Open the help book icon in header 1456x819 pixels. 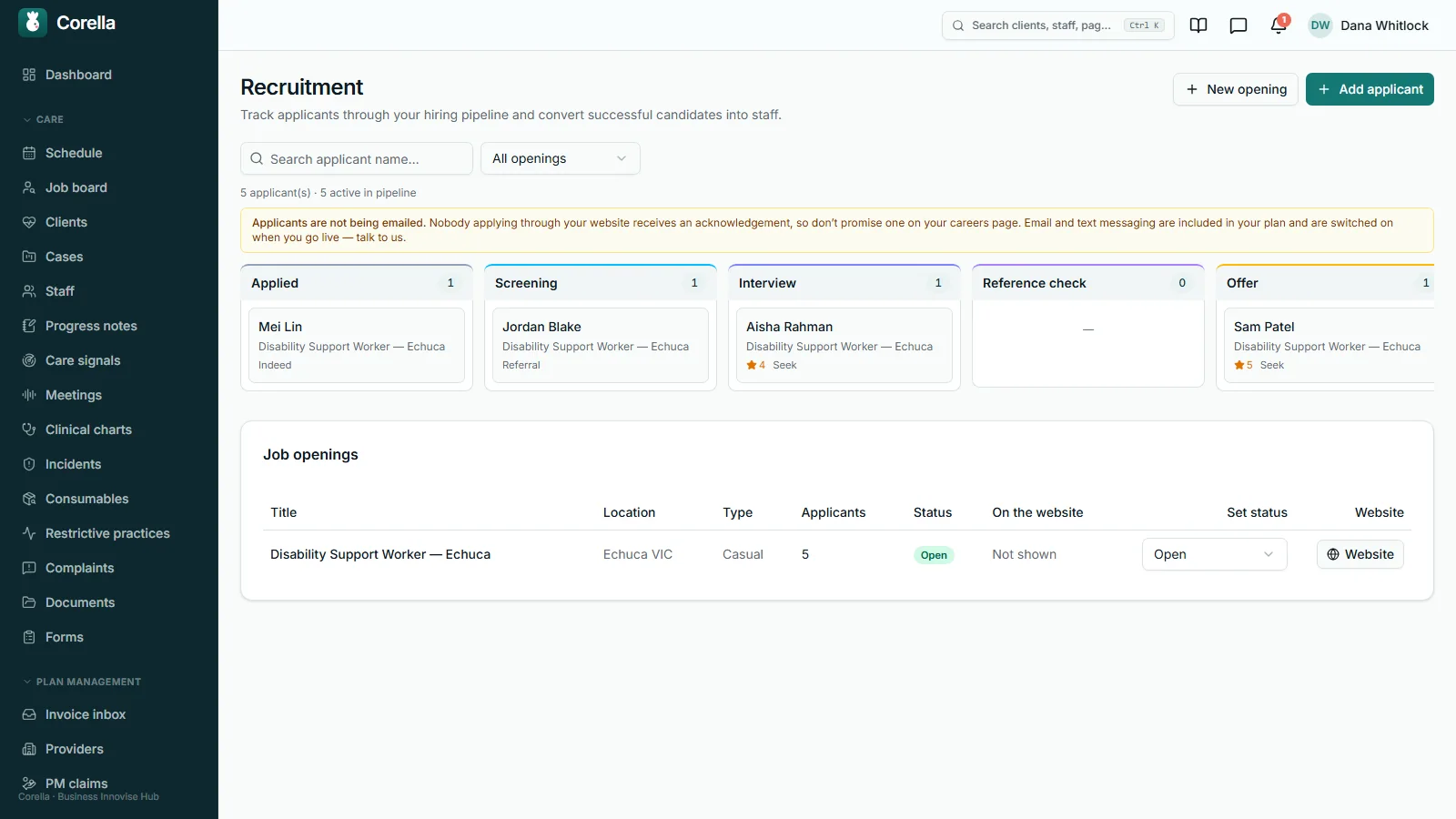1198,25
